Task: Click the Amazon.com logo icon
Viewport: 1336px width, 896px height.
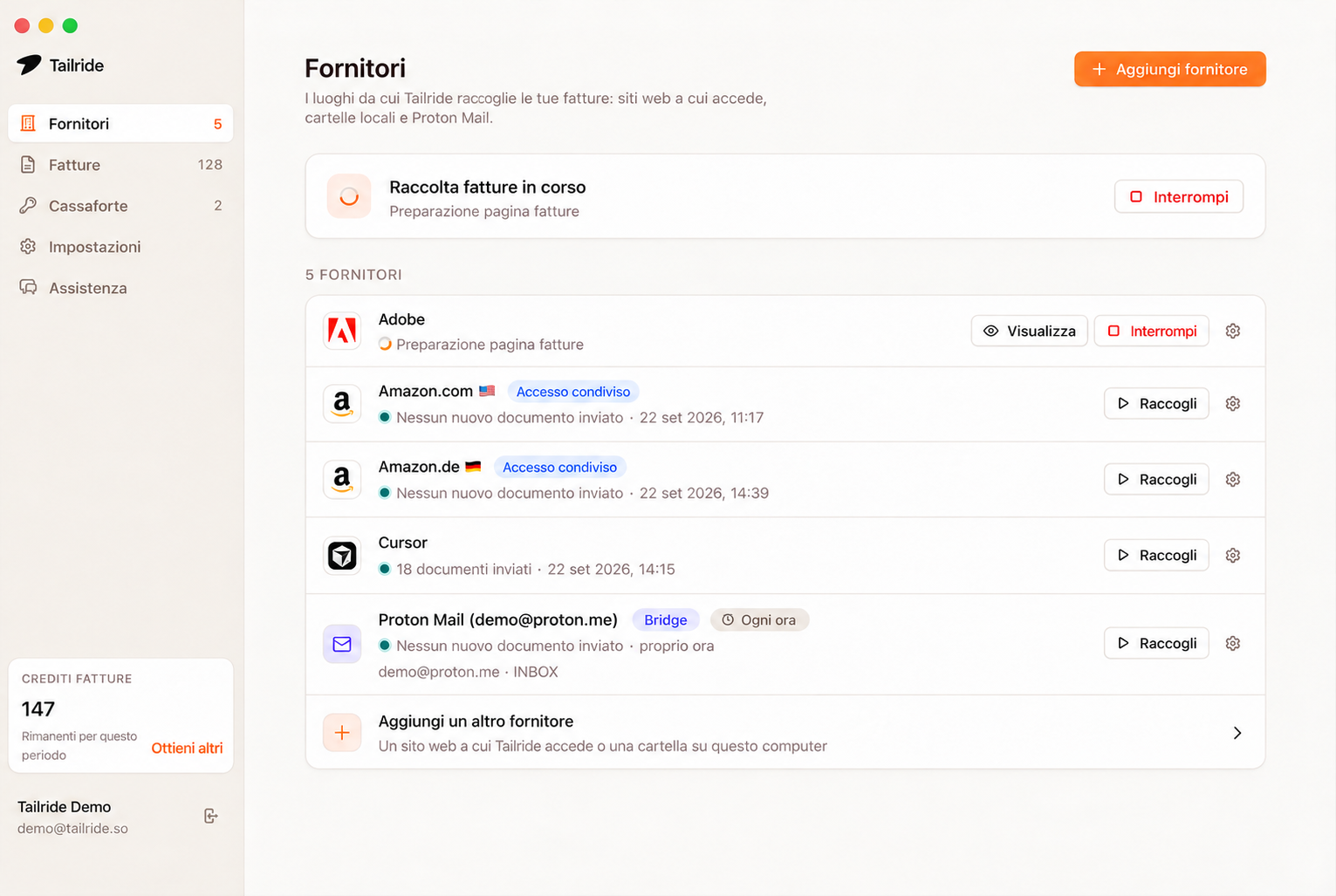Action: [x=342, y=403]
